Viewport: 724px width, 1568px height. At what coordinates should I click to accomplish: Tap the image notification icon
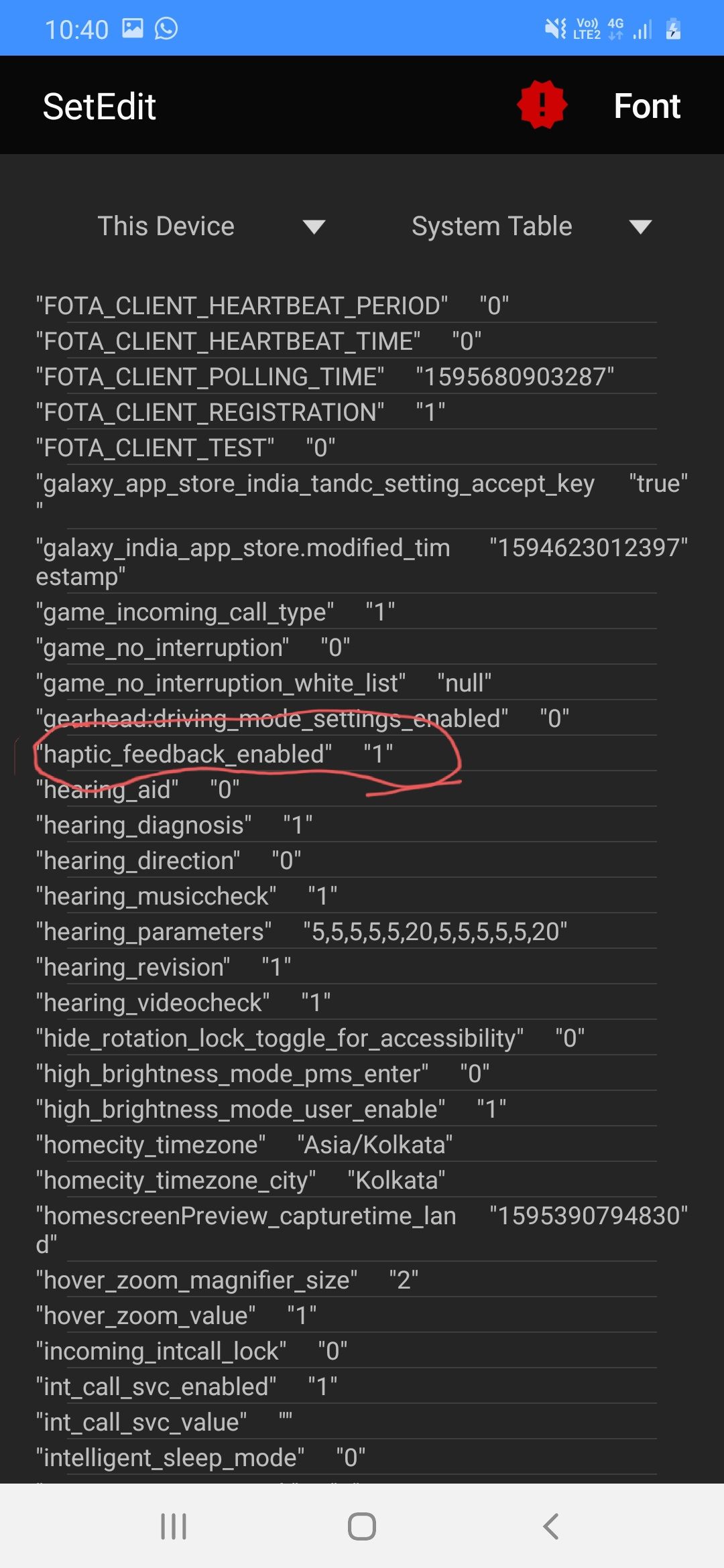(133, 28)
